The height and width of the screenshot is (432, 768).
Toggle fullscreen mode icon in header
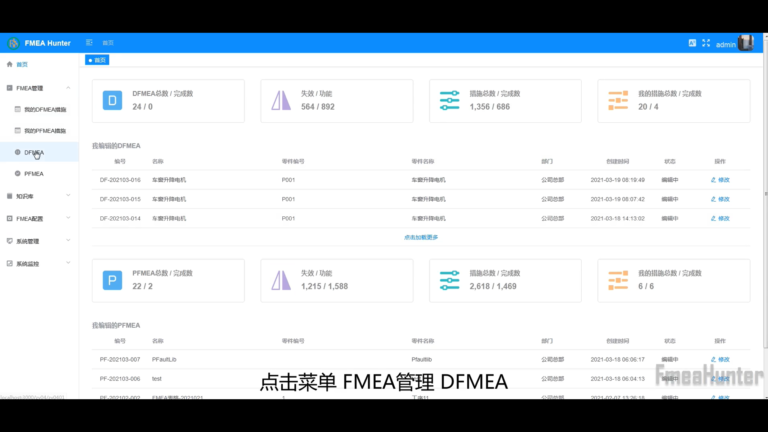[x=706, y=43]
